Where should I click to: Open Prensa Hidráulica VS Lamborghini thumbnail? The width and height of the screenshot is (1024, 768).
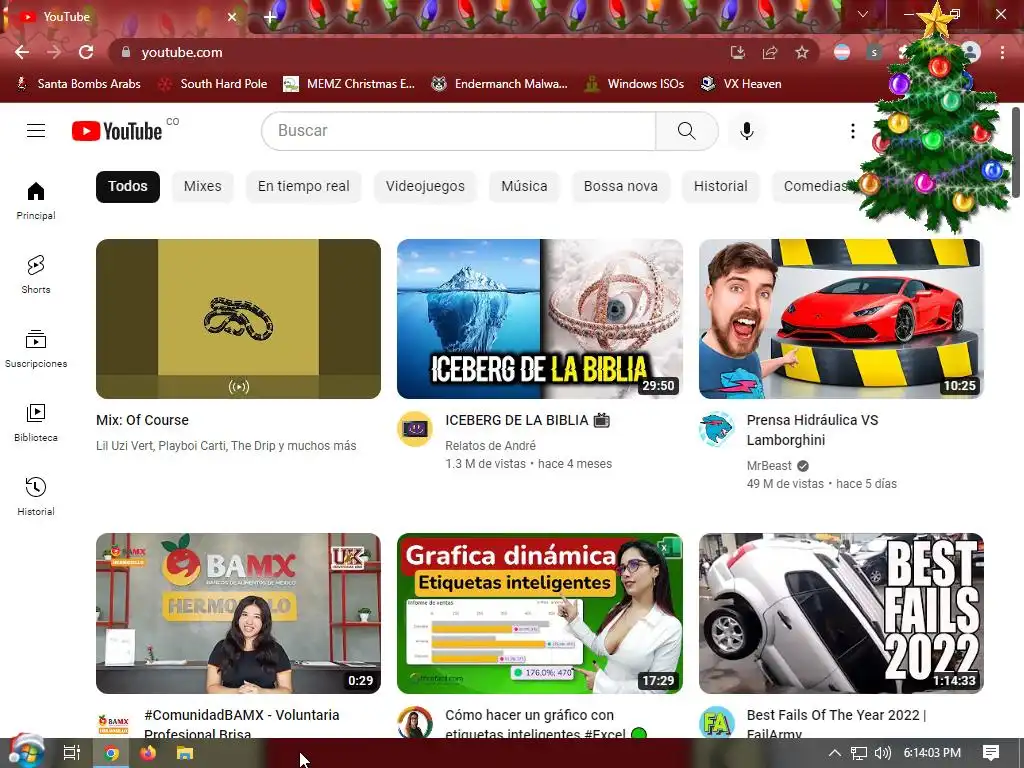(x=841, y=319)
